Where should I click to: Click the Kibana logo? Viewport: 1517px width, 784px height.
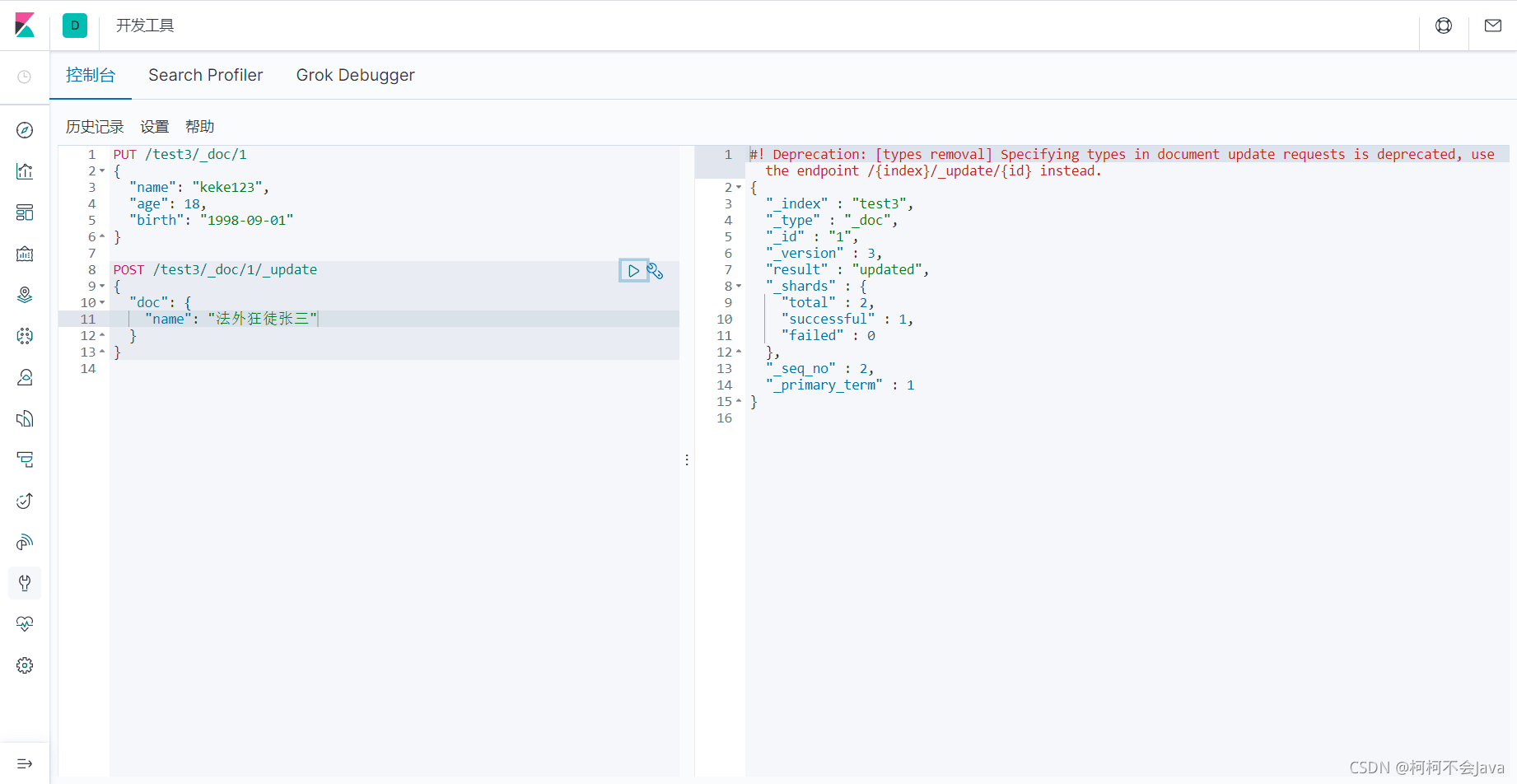click(25, 26)
